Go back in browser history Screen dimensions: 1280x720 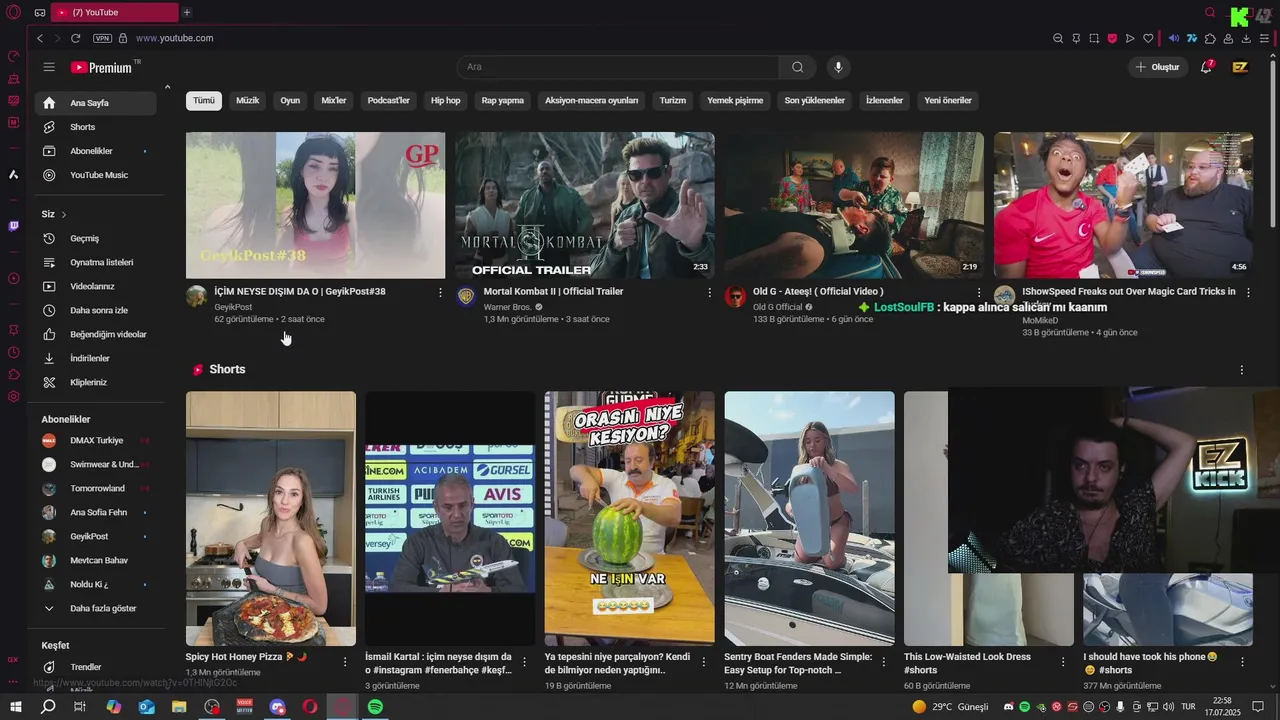pyautogui.click(x=40, y=38)
